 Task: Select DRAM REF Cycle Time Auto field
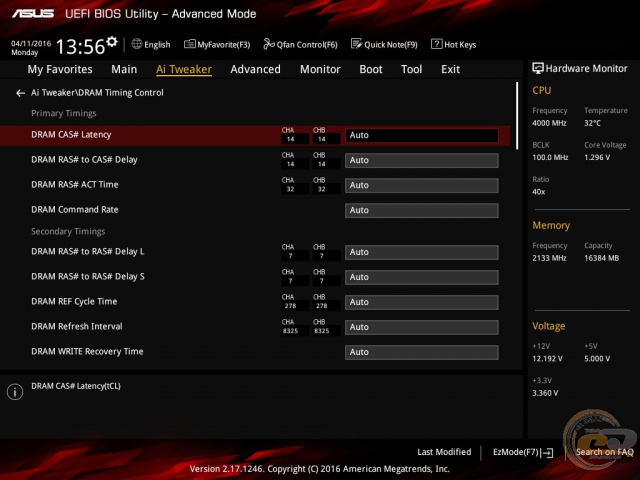422,302
